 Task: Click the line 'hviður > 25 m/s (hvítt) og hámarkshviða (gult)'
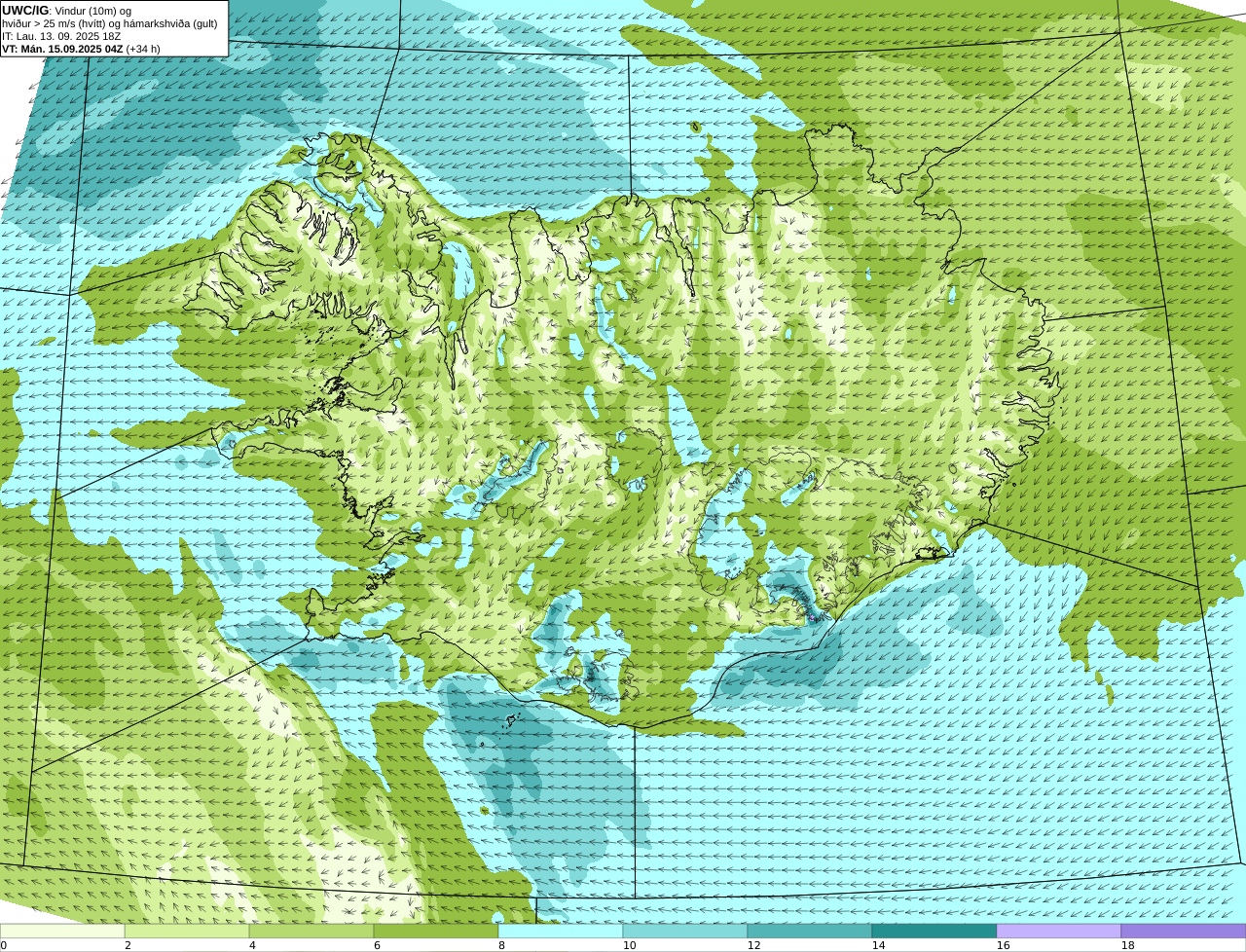(x=110, y=23)
